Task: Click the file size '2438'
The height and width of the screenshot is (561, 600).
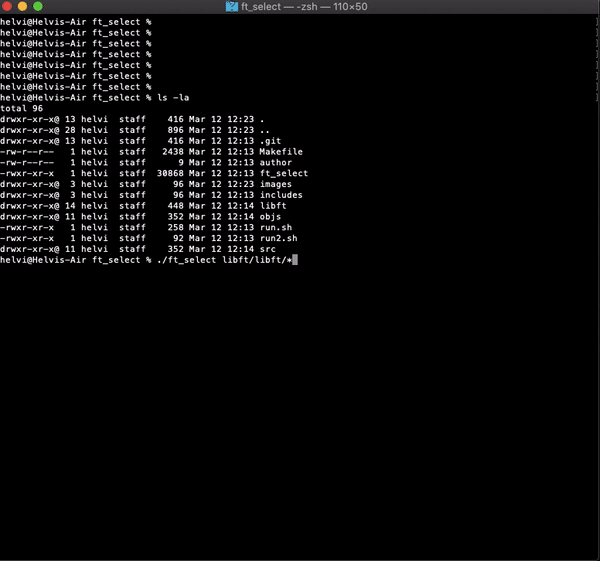Action: pos(173,152)
